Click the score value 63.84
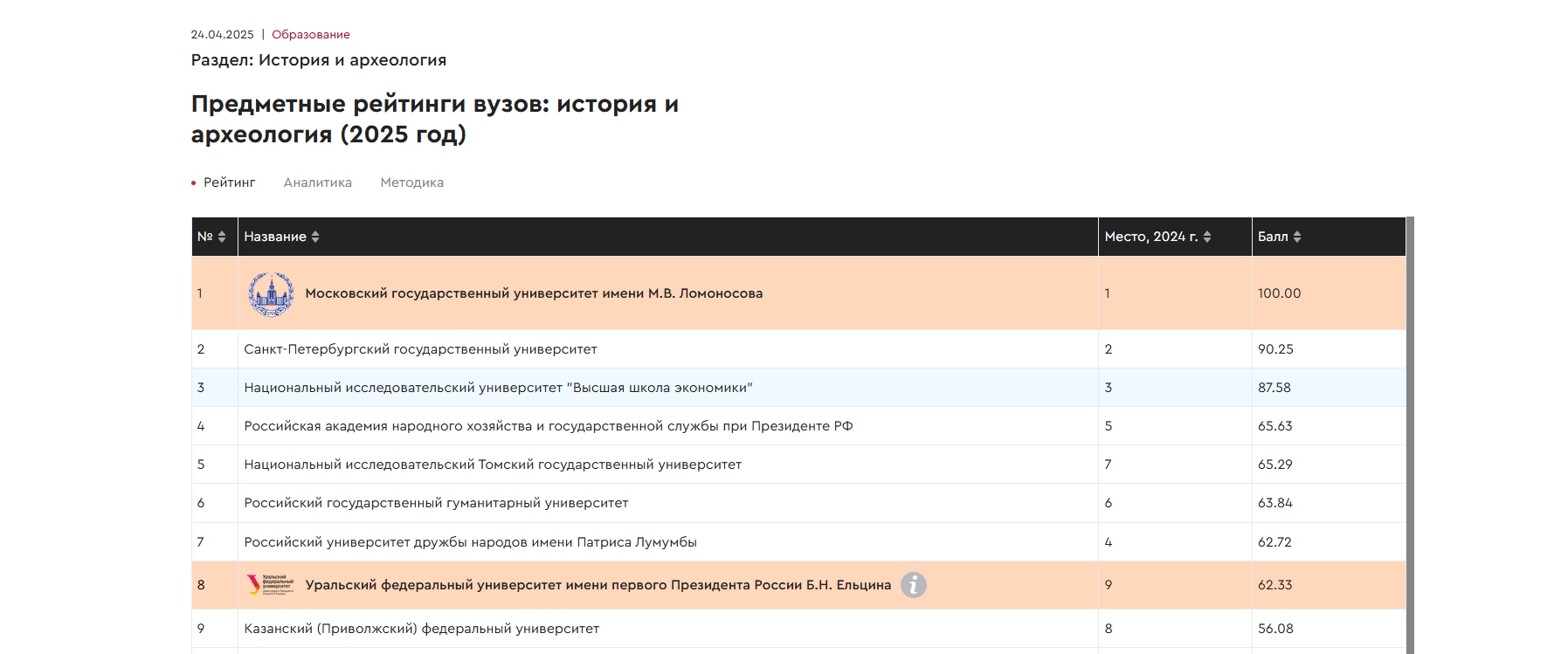Screen dimensions: 1568x654 click(1274, 503)
